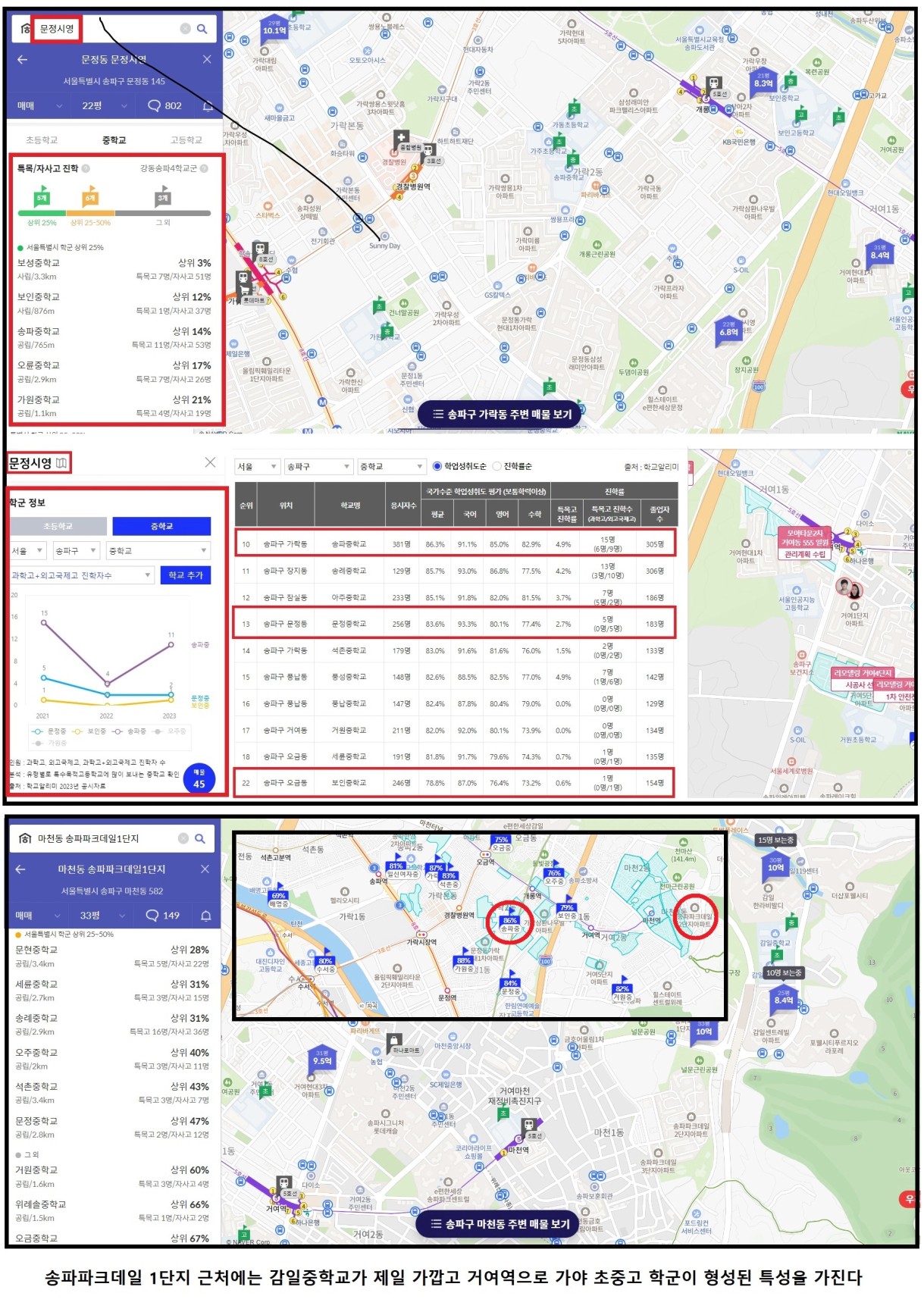The height and width of the screenshot is (1315, 924).
Task: Open 과학고+외고국제고 진학자수 dropdown
Action: pyautogui.click(x=82, y=575)
